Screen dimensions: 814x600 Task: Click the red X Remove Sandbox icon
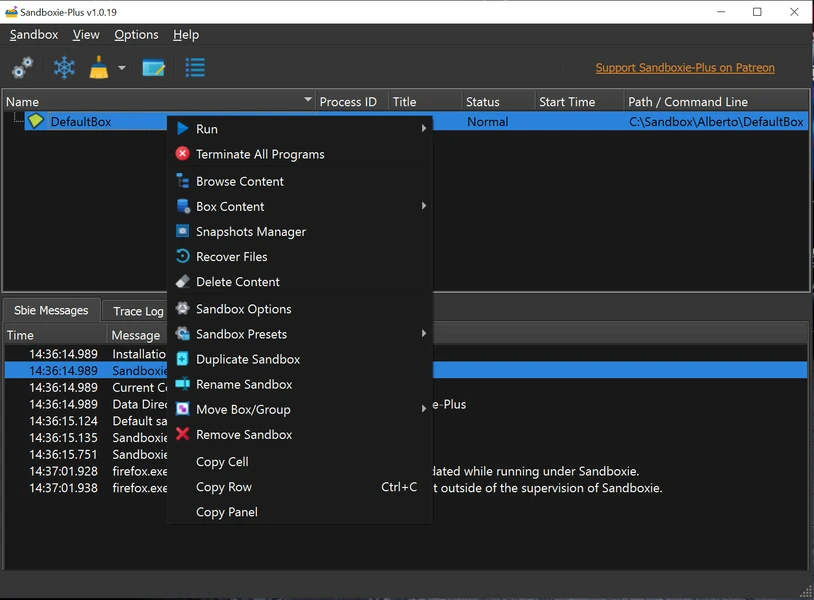[182, 434]
